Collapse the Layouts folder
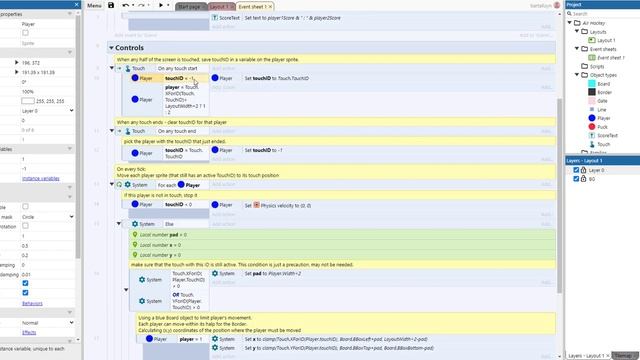The width and height of the screenshot is (640, 360). click(x=577, y=31)
